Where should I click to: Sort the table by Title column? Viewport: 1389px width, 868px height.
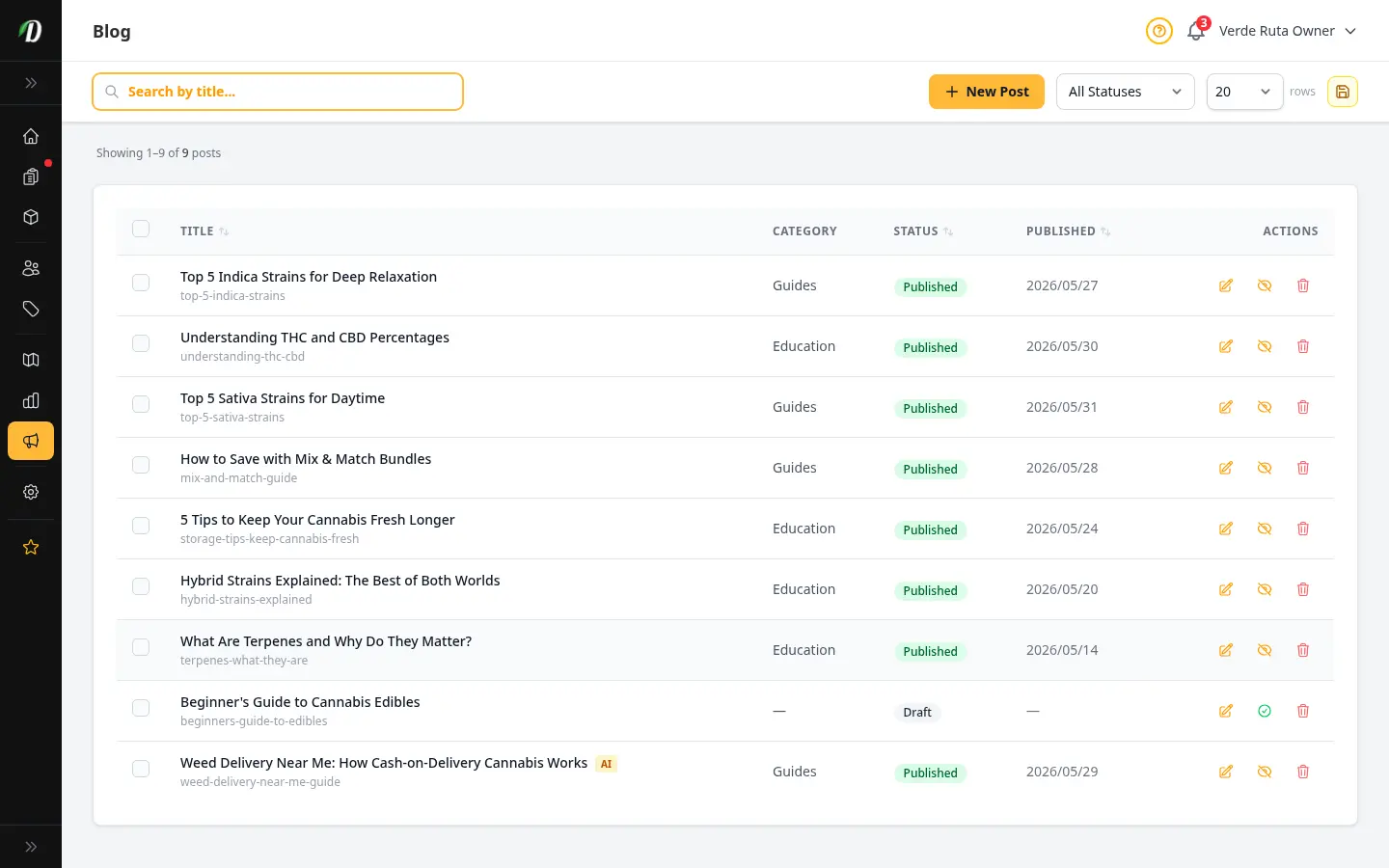click(204, 231)
